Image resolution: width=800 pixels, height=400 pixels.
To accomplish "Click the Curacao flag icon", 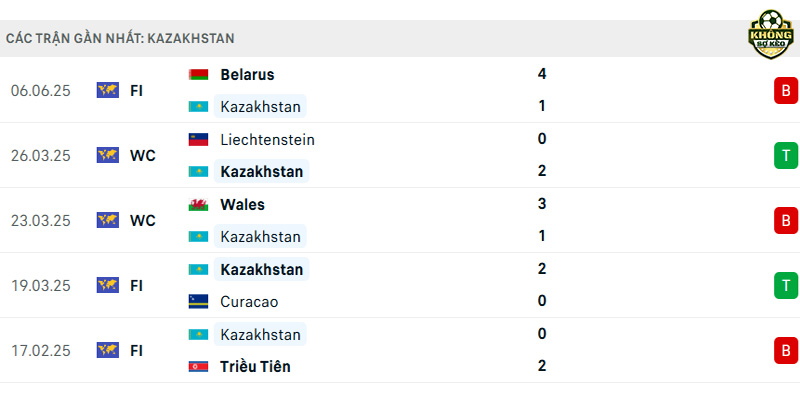I will [x=198, y=302].
